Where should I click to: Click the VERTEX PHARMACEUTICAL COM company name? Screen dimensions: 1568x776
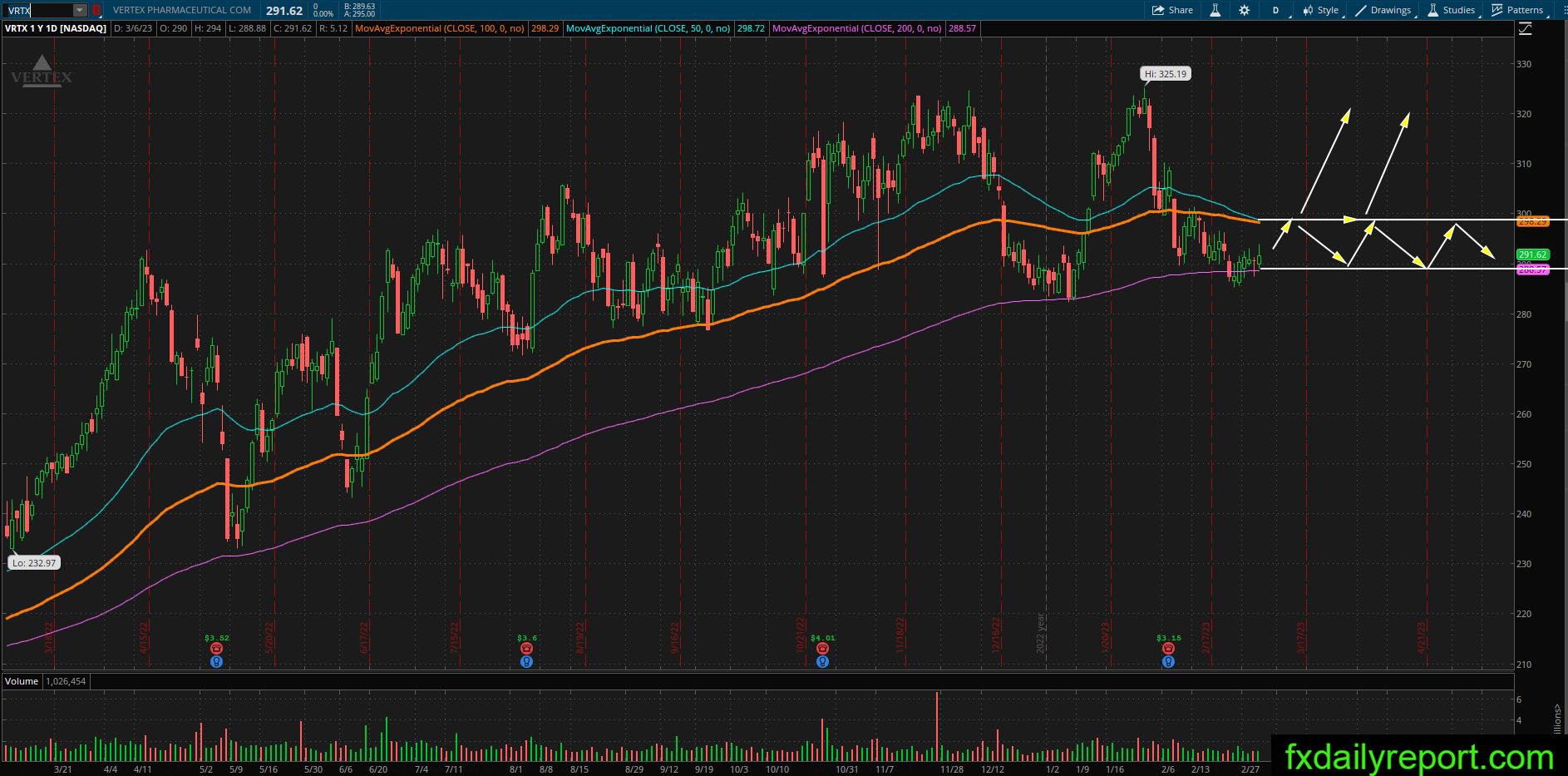tap(182, 10)
